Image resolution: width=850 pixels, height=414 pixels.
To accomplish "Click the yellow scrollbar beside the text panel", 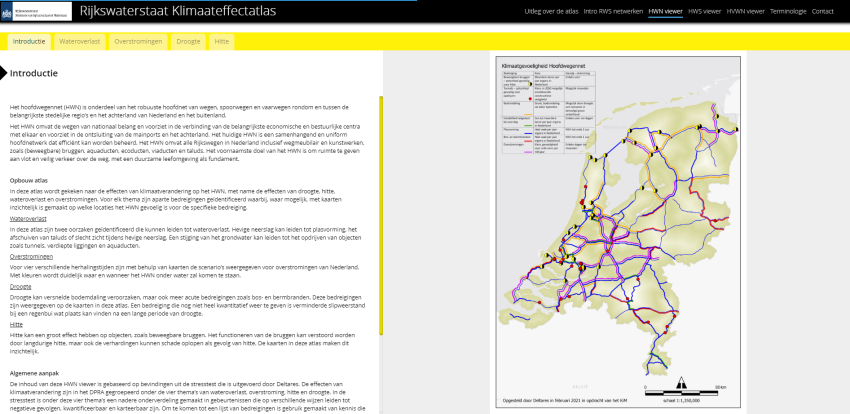I will pos(380,180).
